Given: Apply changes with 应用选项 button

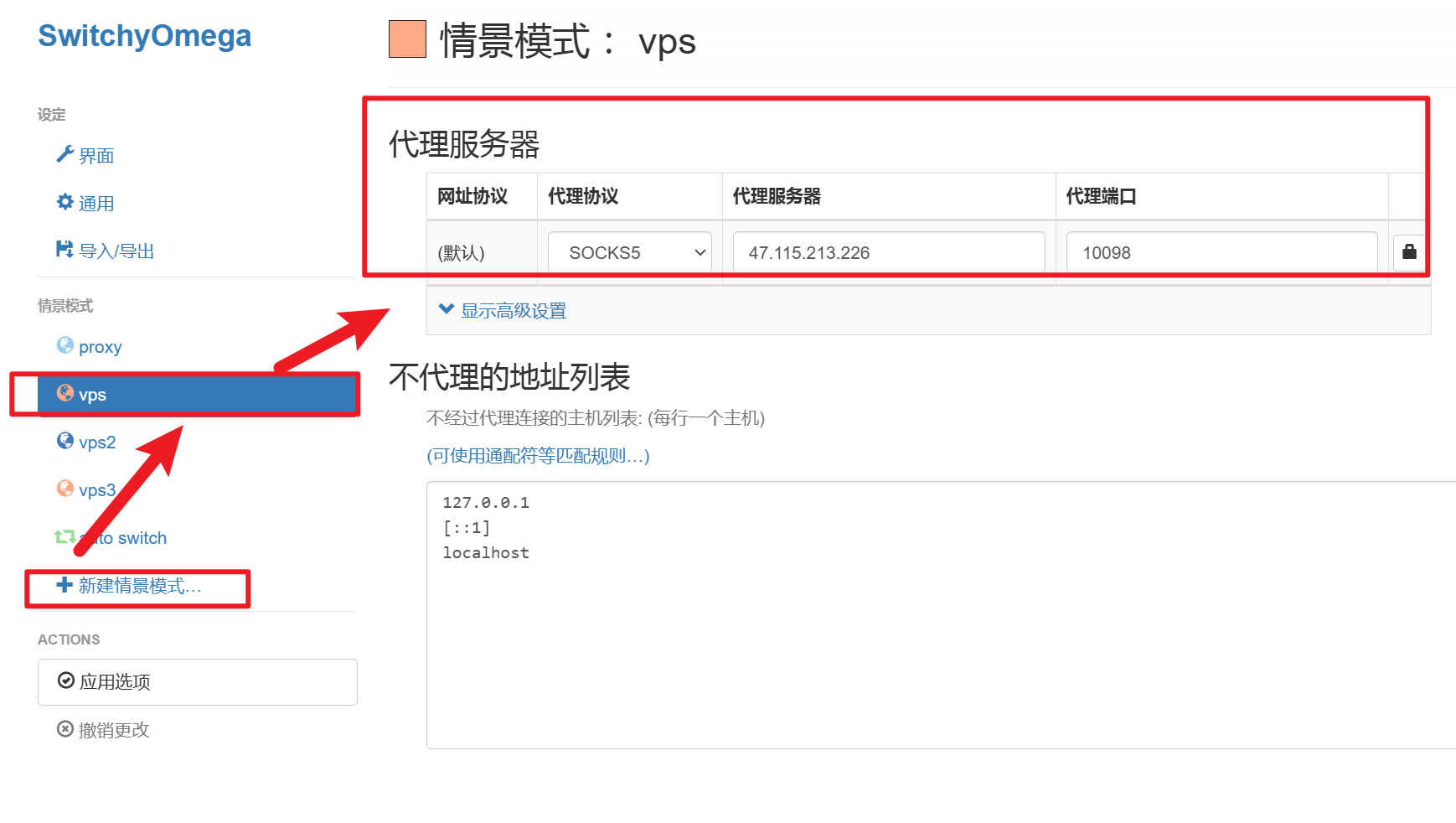Looking at the screenshot, I should [x=198, y=682].
